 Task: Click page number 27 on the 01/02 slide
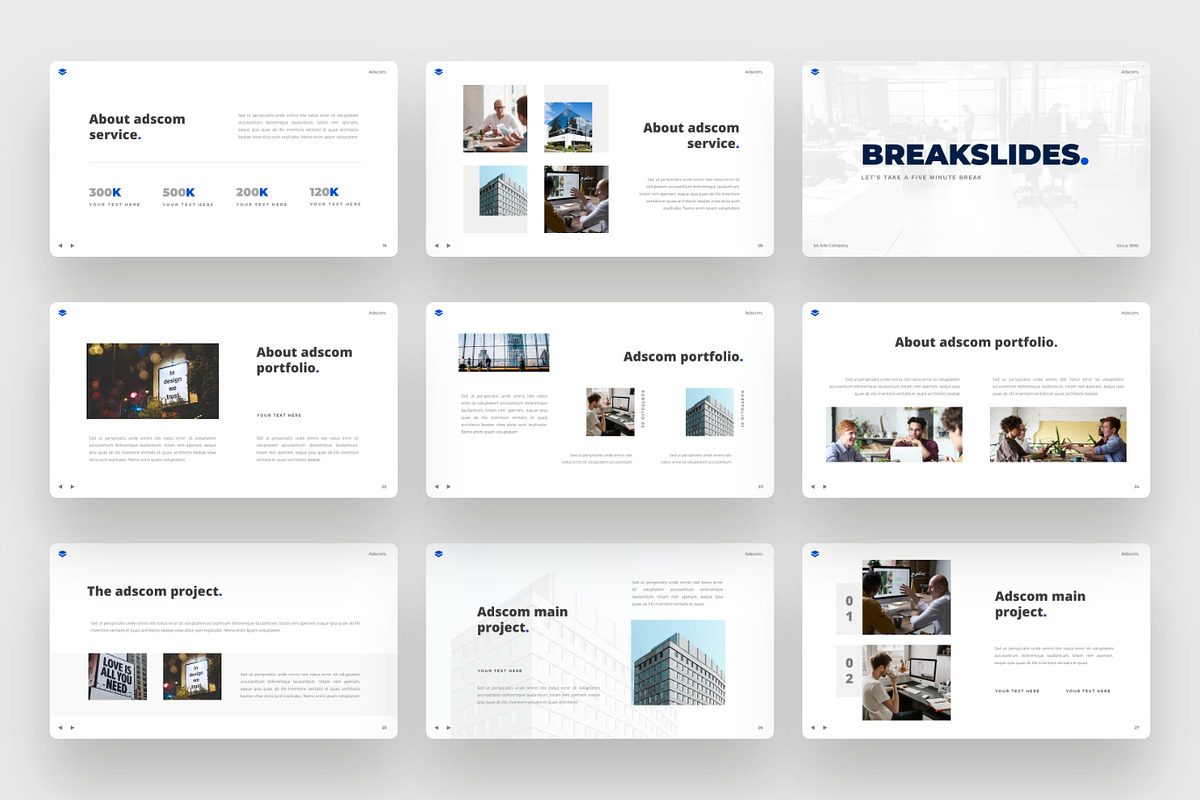[1136, 727]
